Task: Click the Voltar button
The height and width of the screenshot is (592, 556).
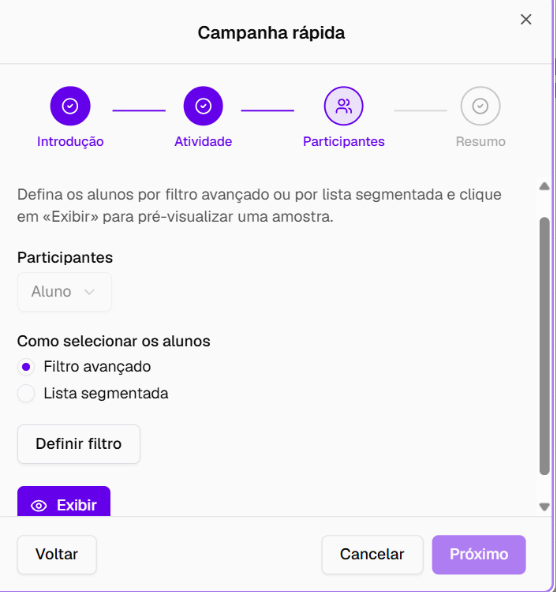Action: pos(57,555)
